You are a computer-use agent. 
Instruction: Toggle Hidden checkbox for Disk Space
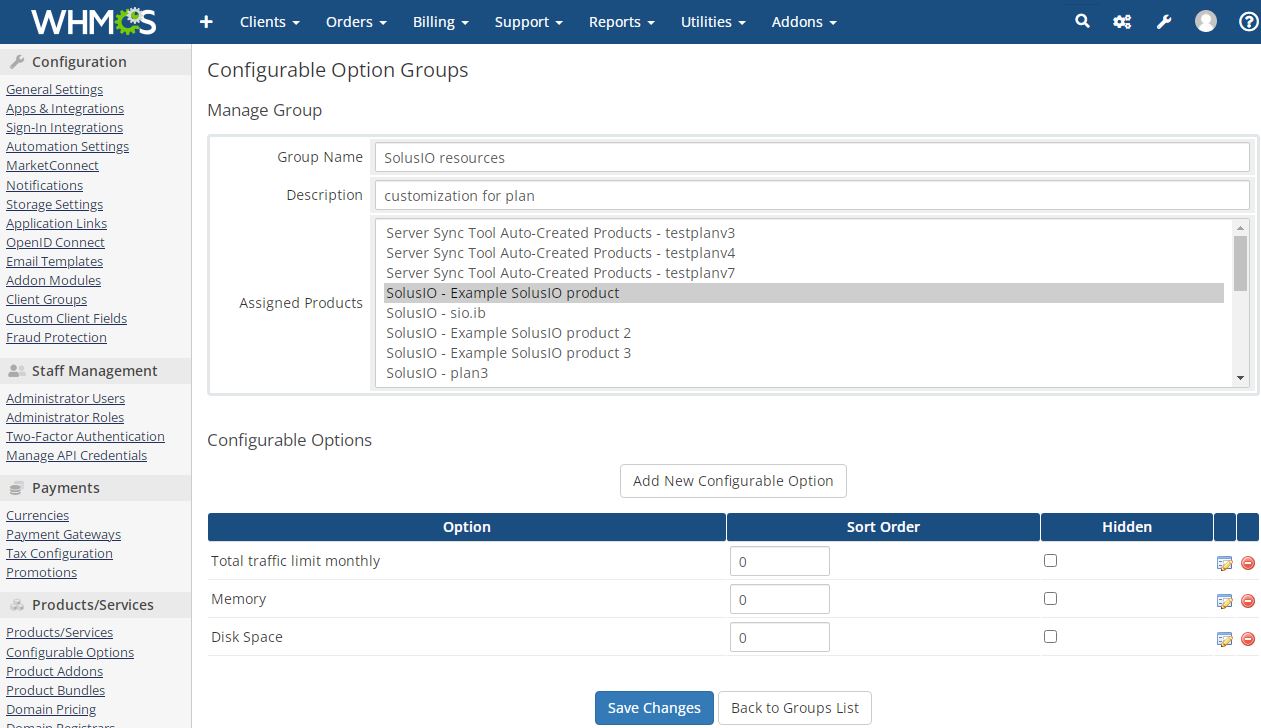pos(1050,637)
